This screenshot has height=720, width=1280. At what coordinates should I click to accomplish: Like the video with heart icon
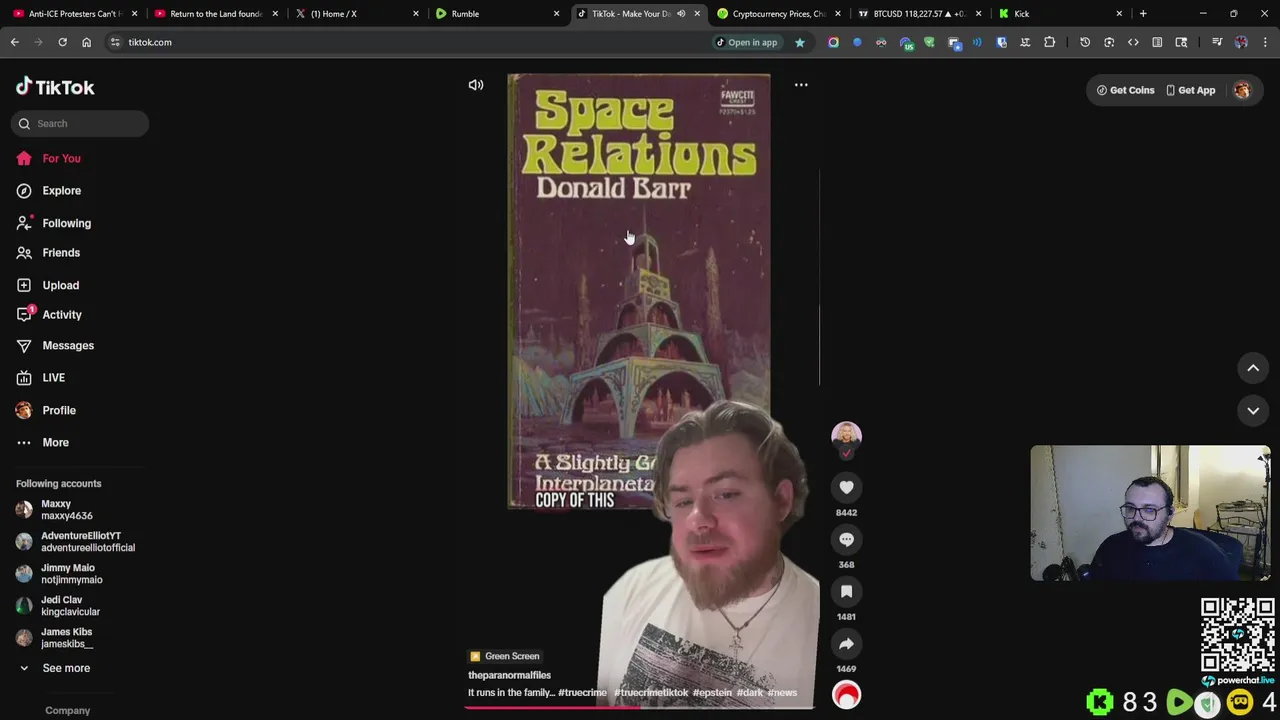846,487
